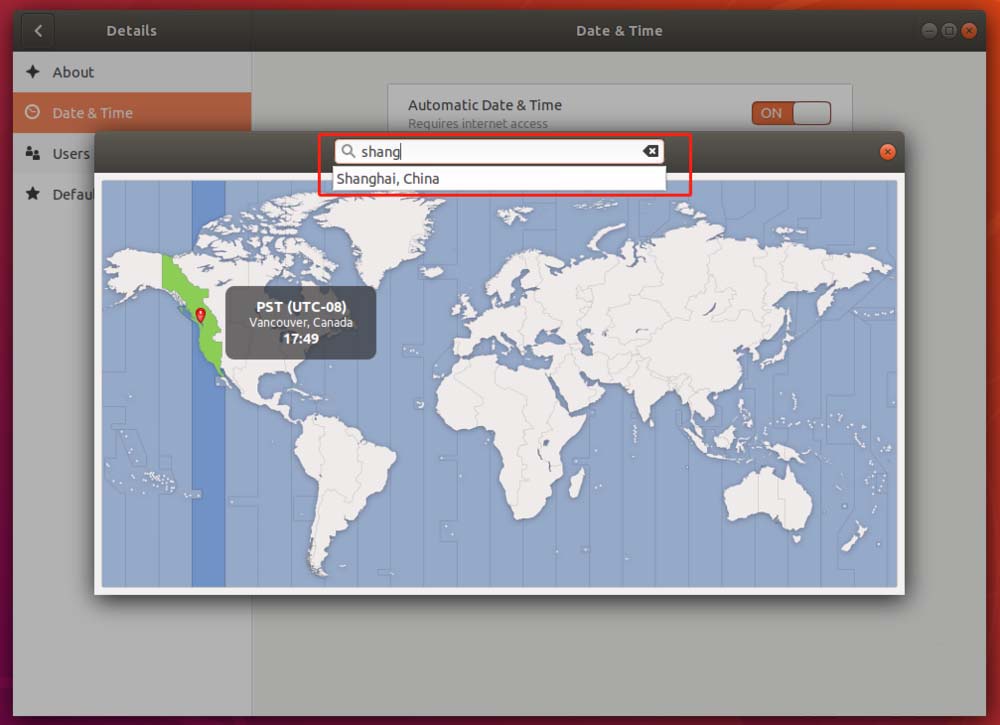The image size is (1000, 725).
Task: Click the clock icon next to Date & Time
Action: coord(31,112)
